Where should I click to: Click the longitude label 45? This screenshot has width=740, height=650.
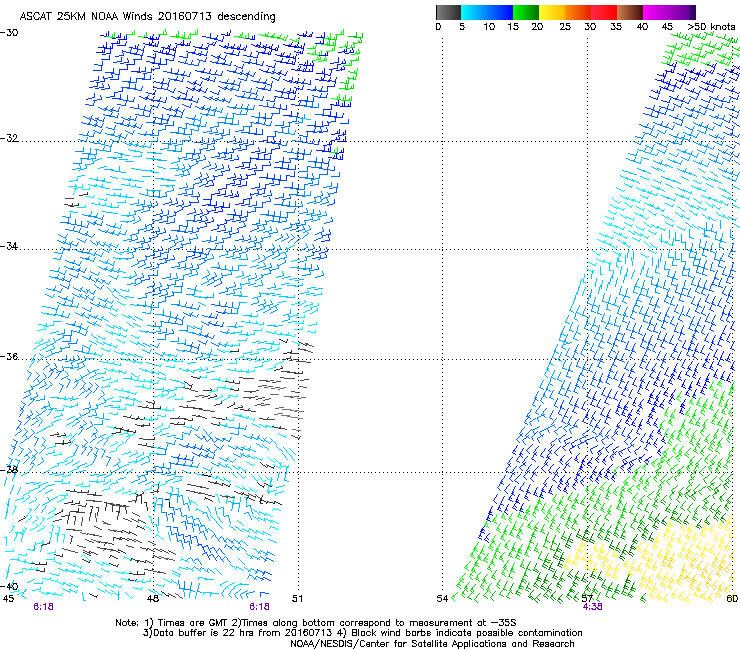pos(8,599)
